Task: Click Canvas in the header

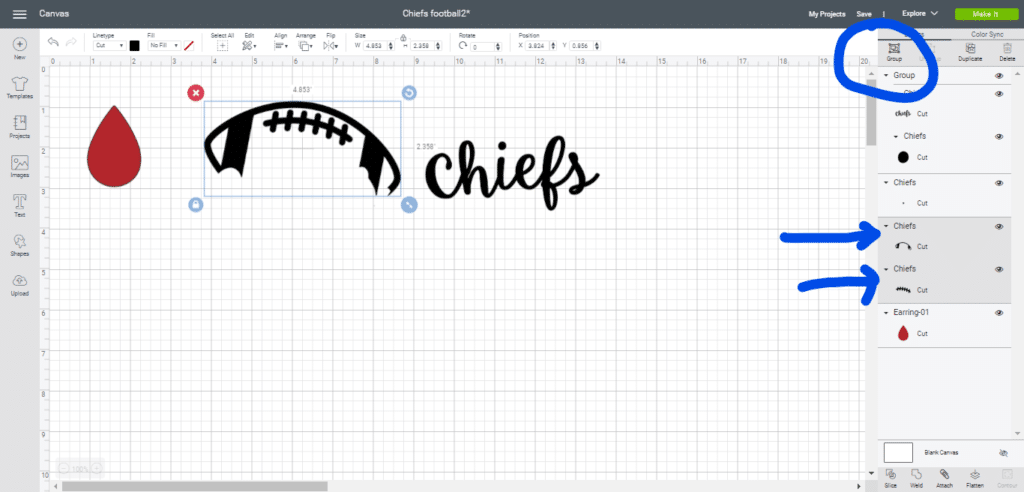Action: [x=54, y=14]
